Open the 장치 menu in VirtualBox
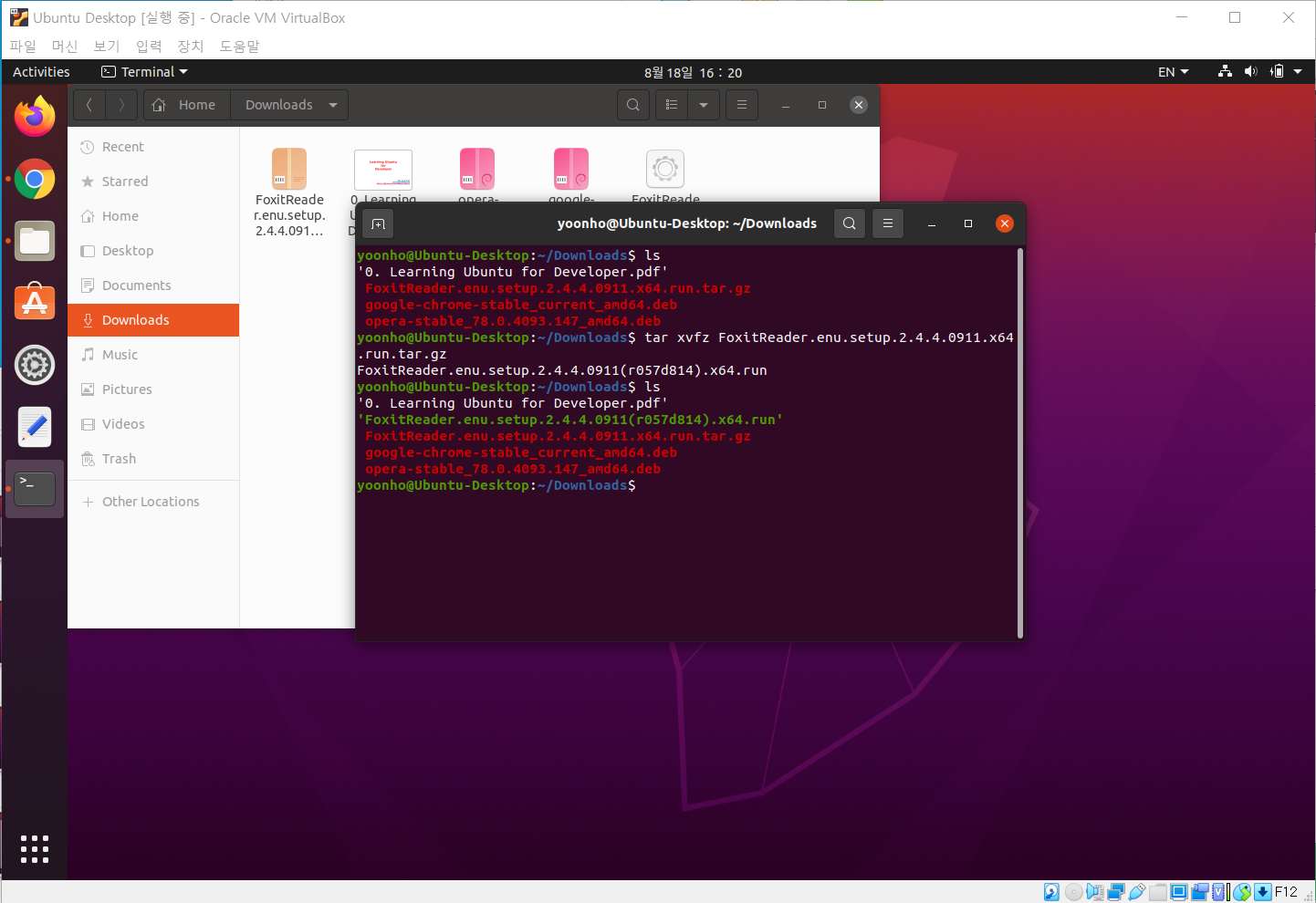1316x903 pixels. click(x=191, y=46)
